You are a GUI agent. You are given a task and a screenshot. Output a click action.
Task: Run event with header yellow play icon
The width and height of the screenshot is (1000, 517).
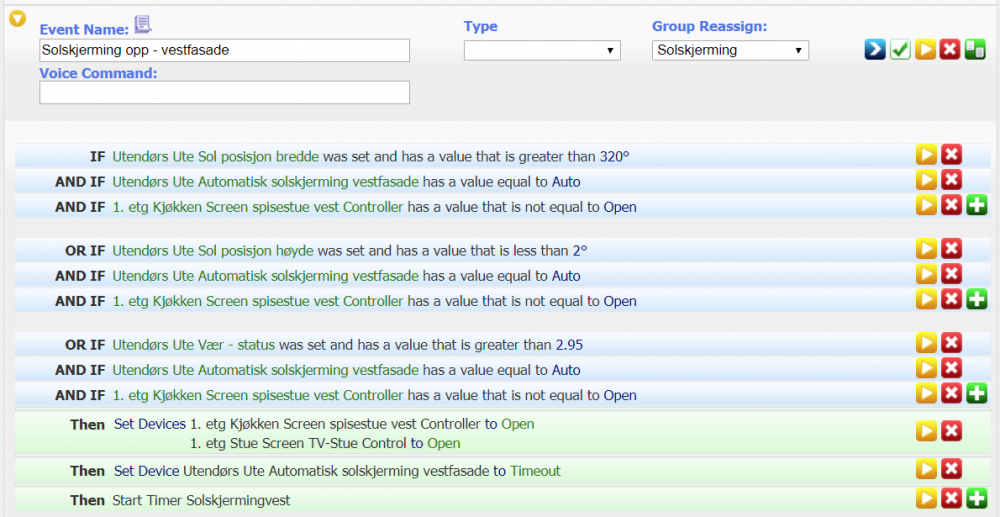(925, 50)
